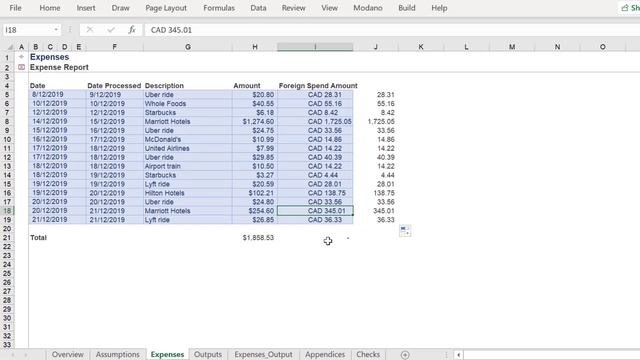Select the McDonald's description cell
This screenshot has height=360, width=640.
pos(188,140)
